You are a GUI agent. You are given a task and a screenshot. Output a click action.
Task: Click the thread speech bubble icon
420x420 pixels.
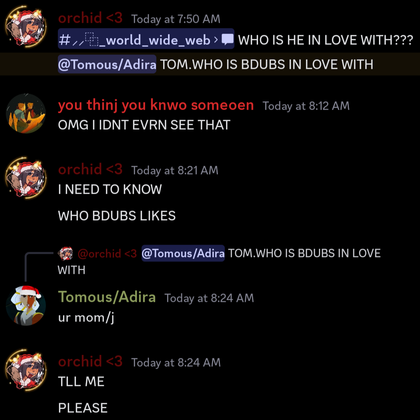[x=228, y=40]
